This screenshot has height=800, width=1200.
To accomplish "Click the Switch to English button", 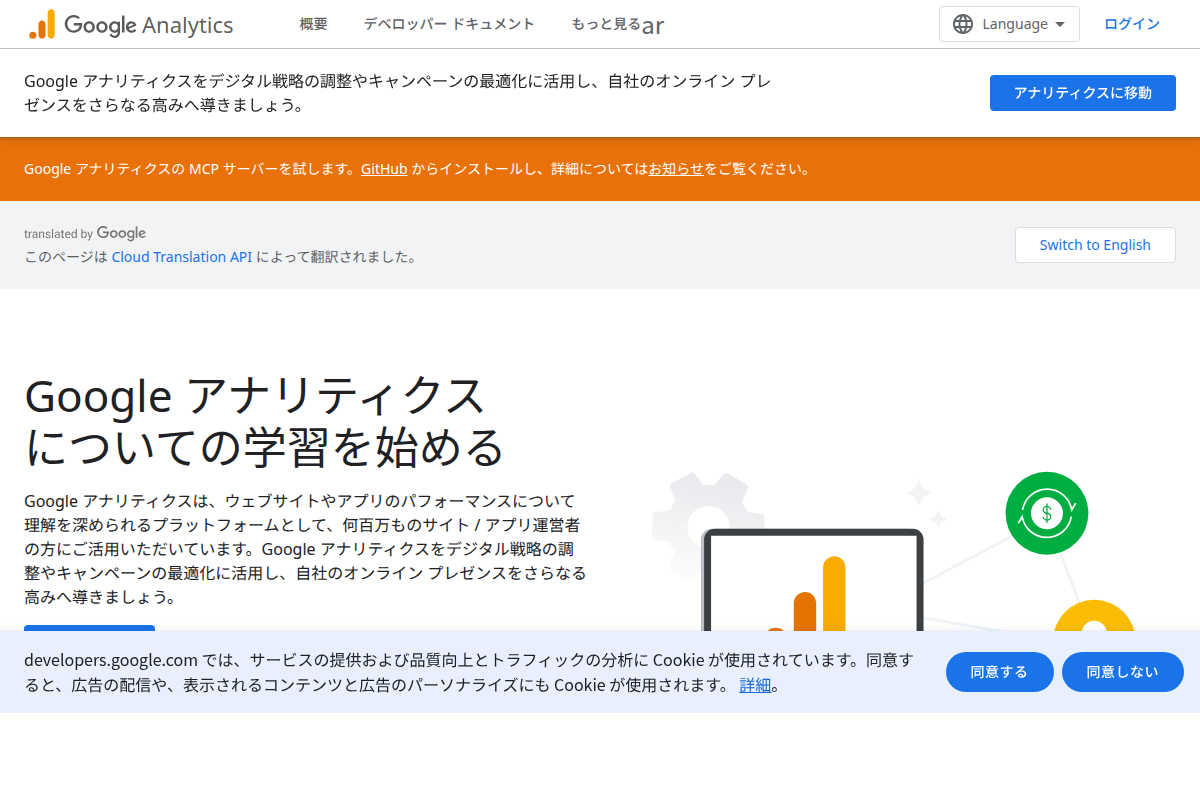I will tap(1095, 245).
